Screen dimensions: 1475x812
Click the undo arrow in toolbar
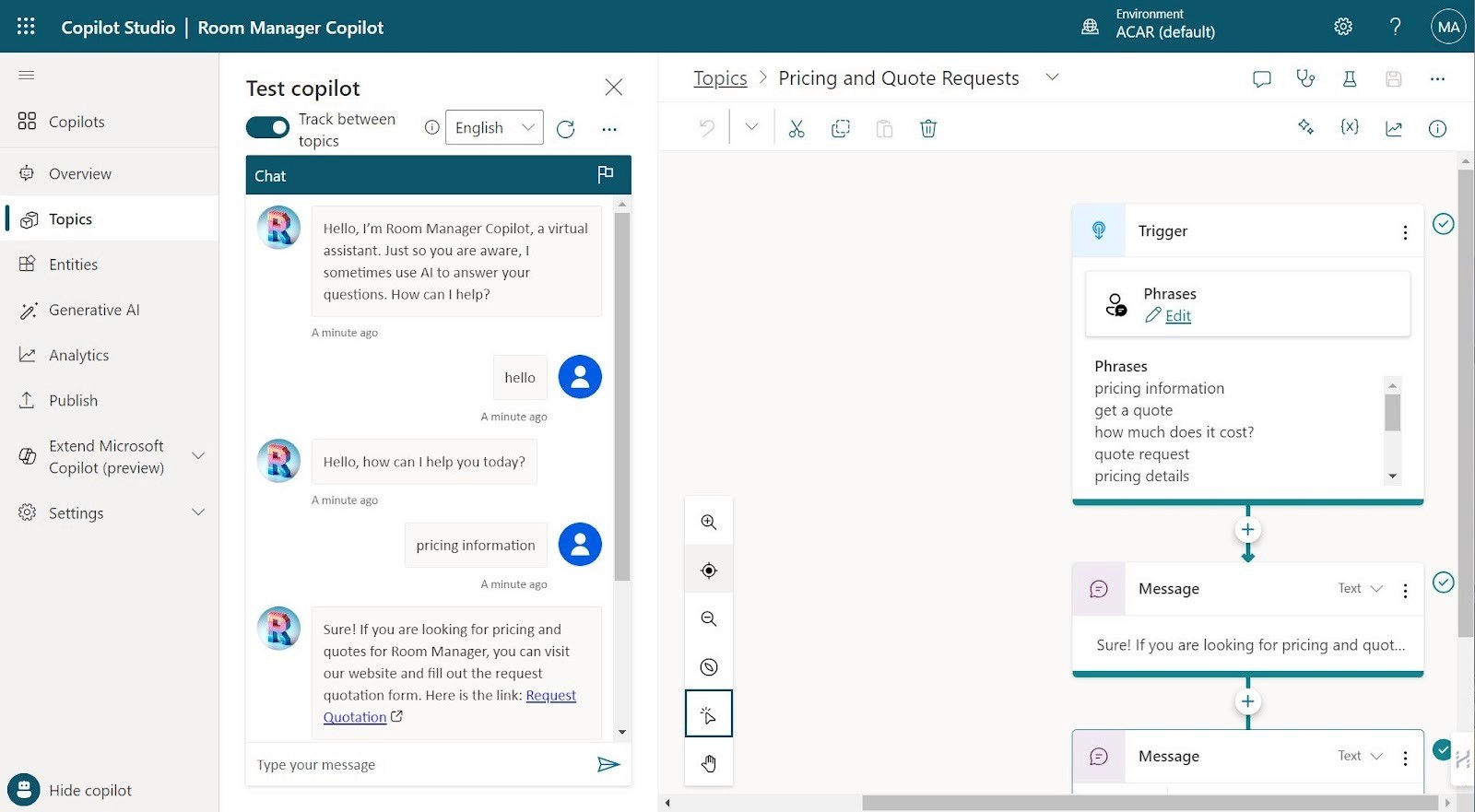(x=707, y=128)
